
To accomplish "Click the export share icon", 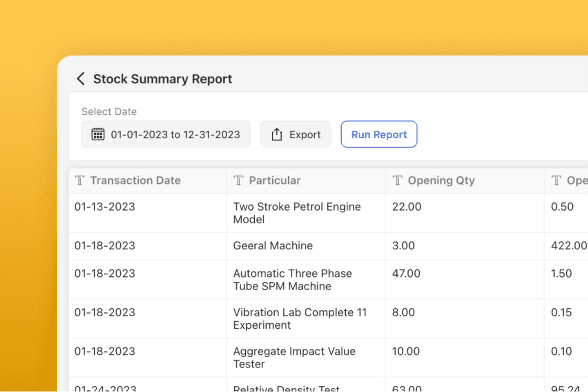I will tap(277, 134).
